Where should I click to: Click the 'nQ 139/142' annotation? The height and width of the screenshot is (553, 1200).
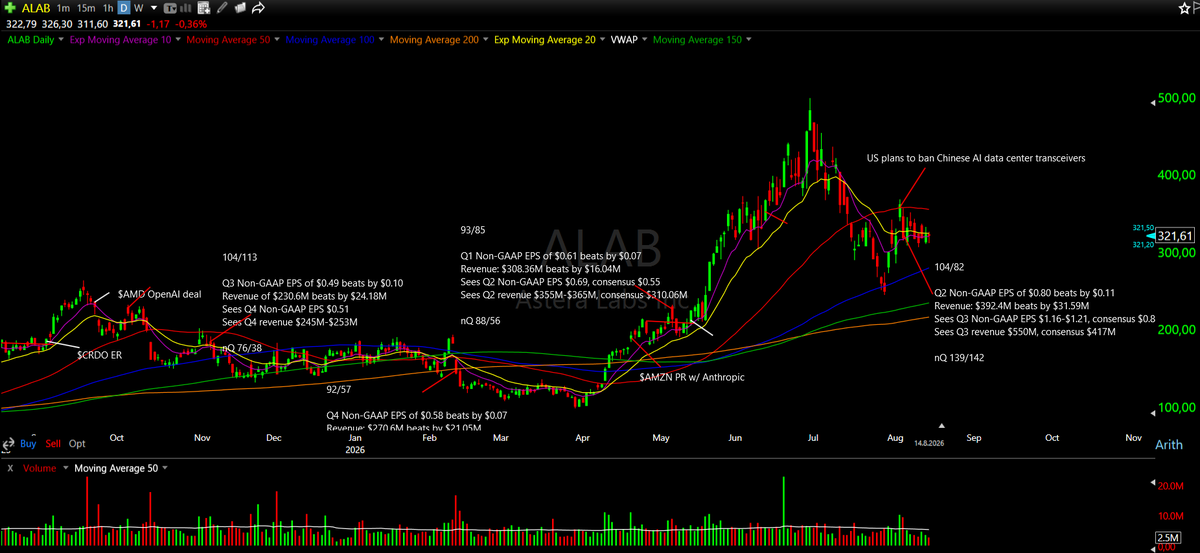[x=961, y=357]
